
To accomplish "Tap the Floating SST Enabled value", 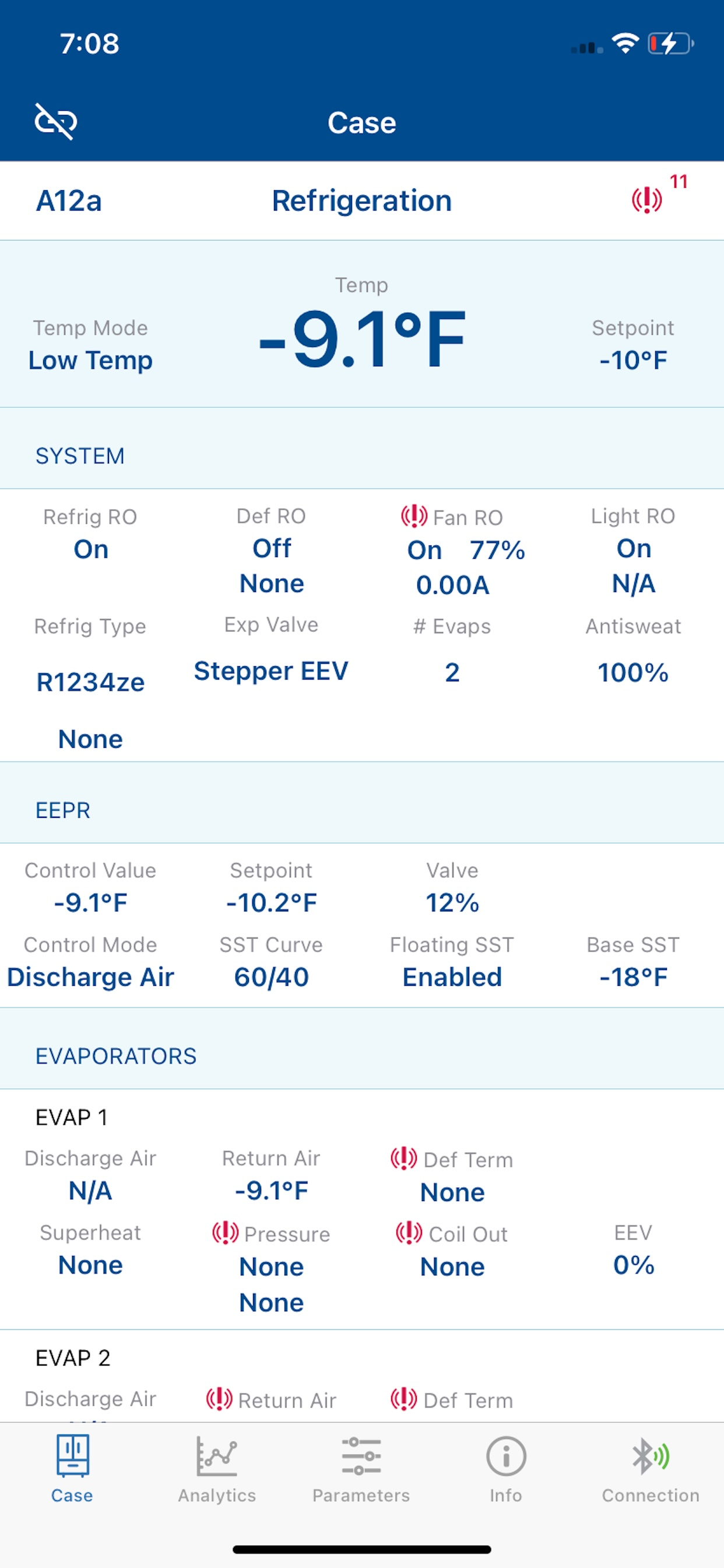I will [x=452, y=977].
